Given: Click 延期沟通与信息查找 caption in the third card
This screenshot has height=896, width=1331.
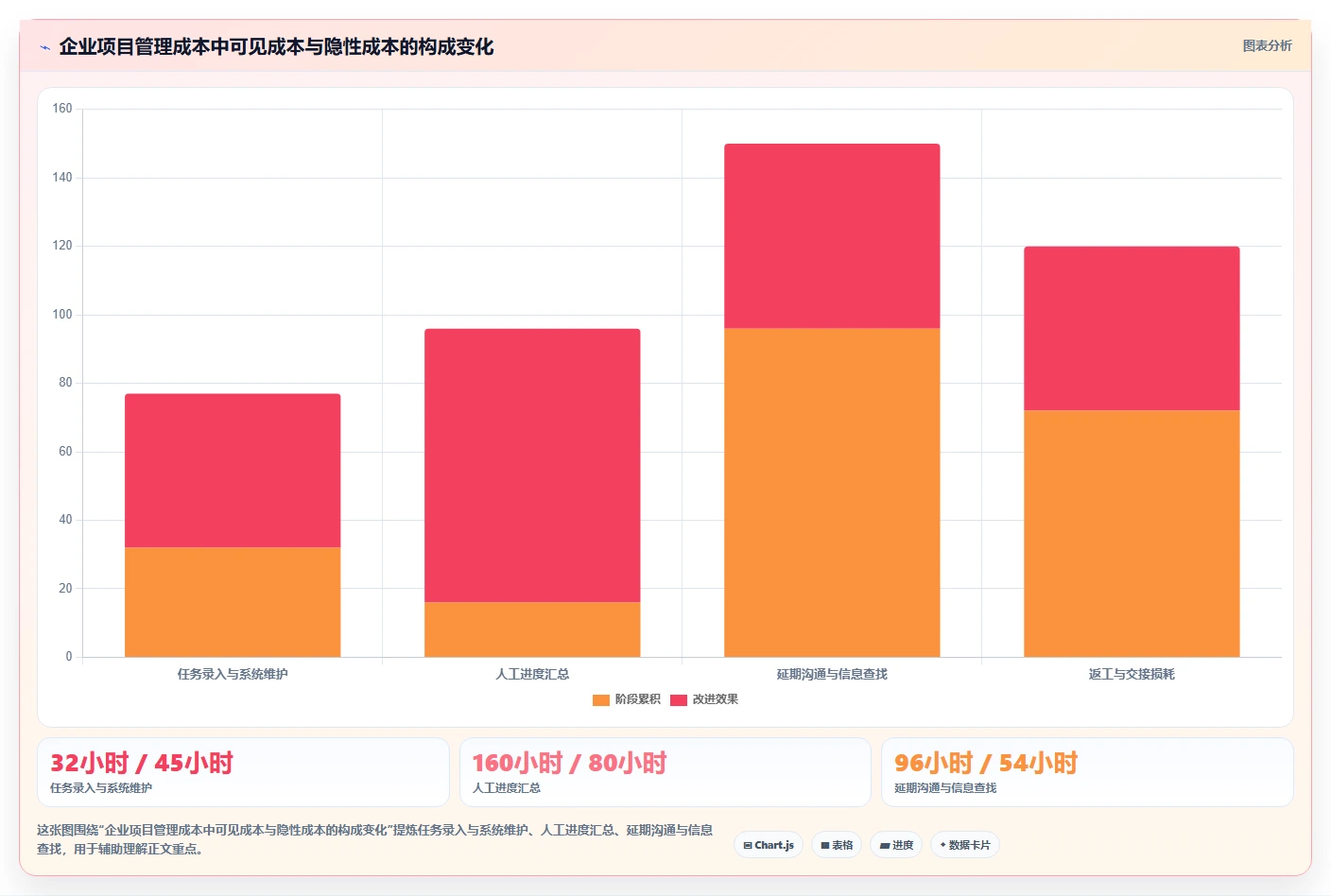Looking at the screenshot, I should [x=945, y=788].
